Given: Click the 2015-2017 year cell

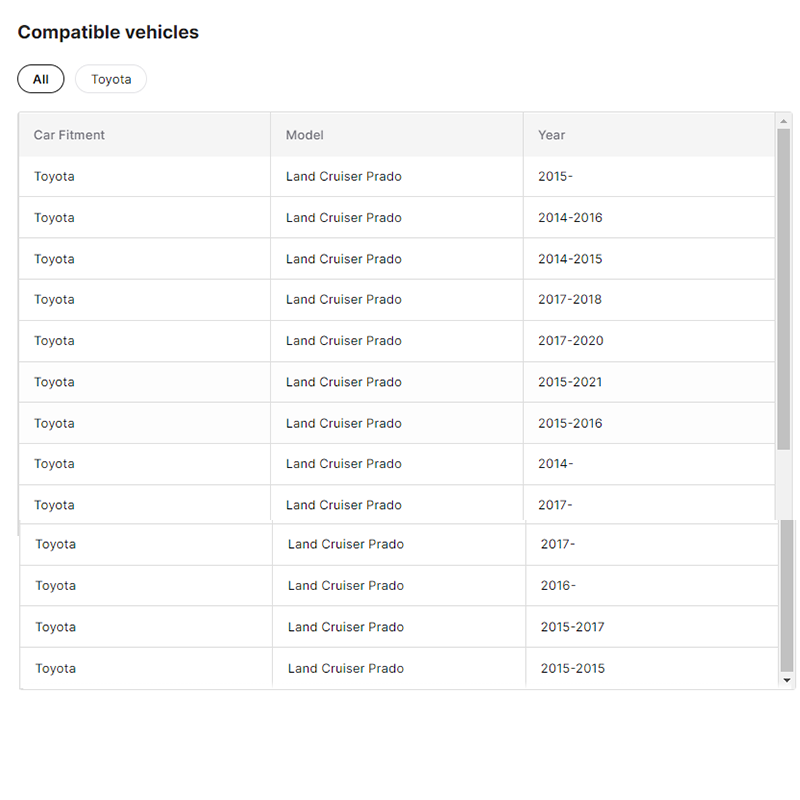Looking at the screenshot, I should [572, 627].
